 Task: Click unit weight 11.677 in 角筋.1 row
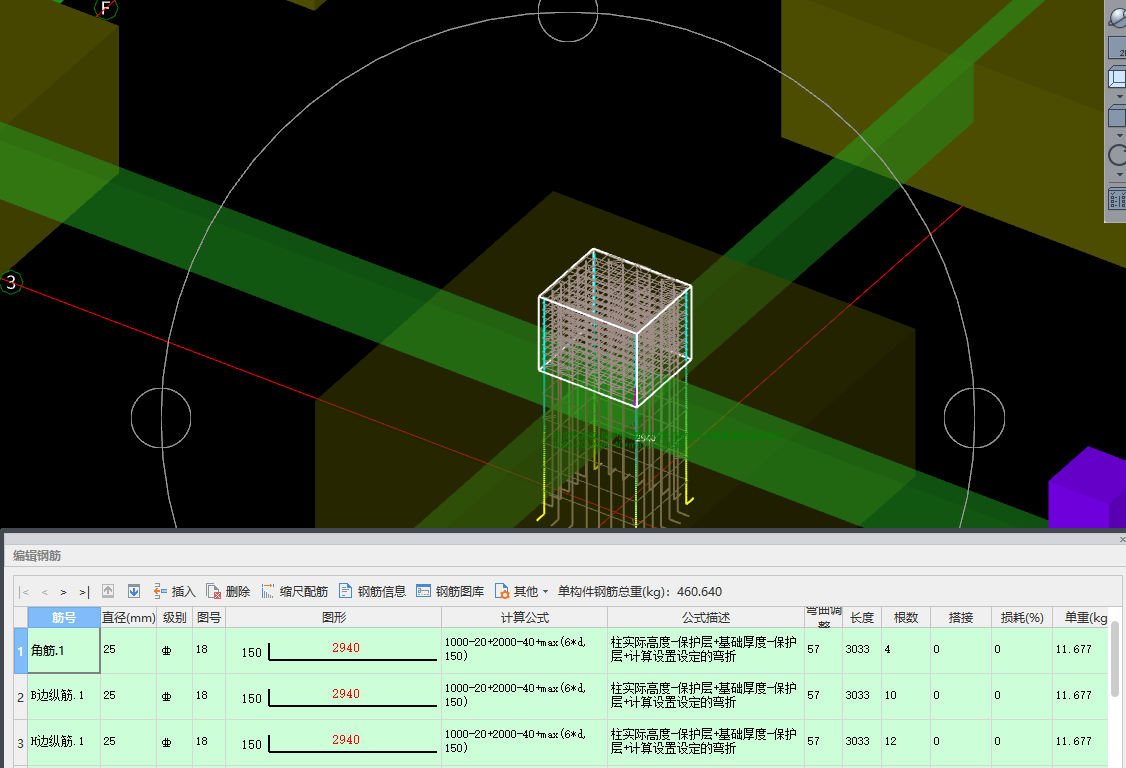1074,649
